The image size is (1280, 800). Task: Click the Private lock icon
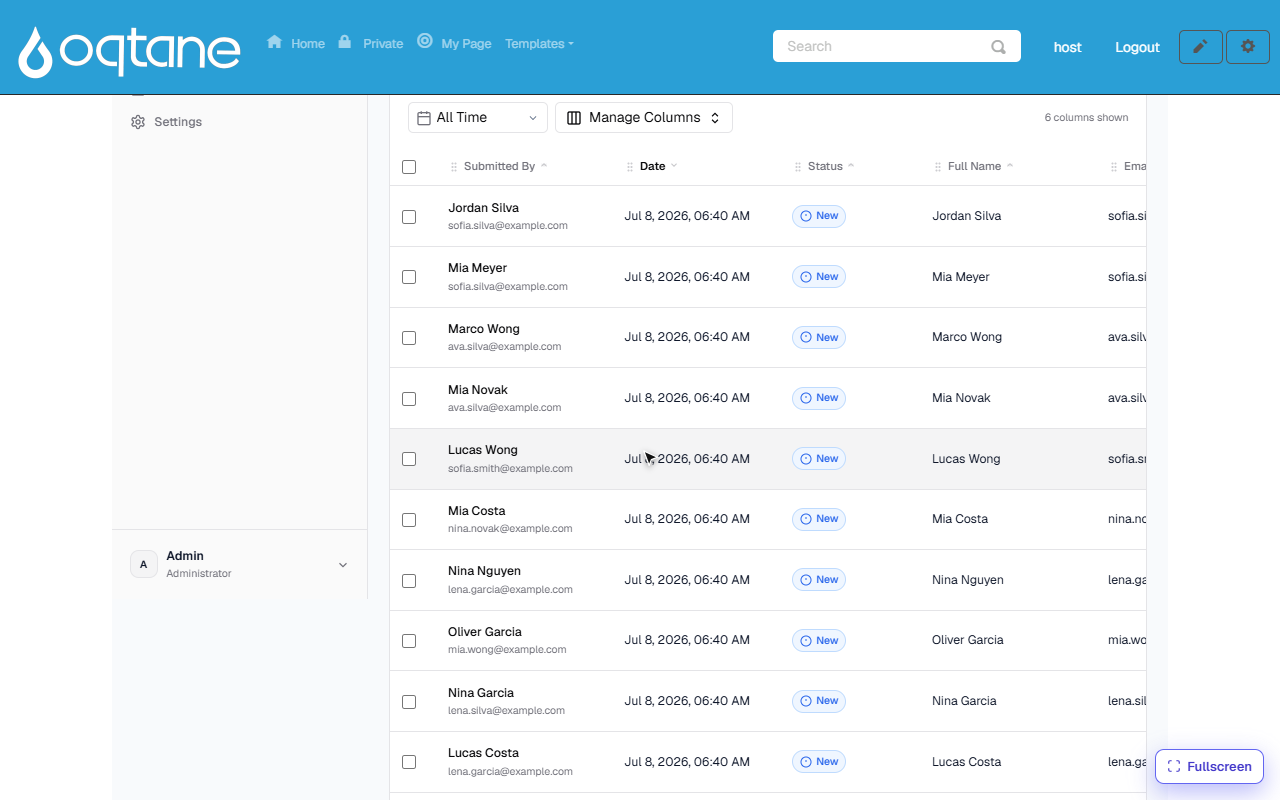pos(344,42)
